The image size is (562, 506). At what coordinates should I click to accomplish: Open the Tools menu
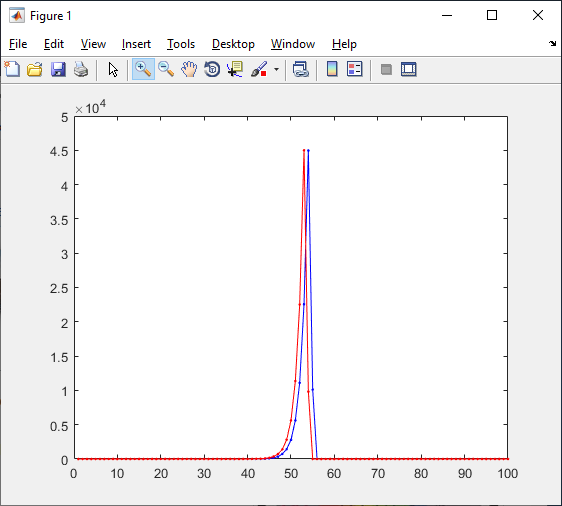[x=181, y=44]
